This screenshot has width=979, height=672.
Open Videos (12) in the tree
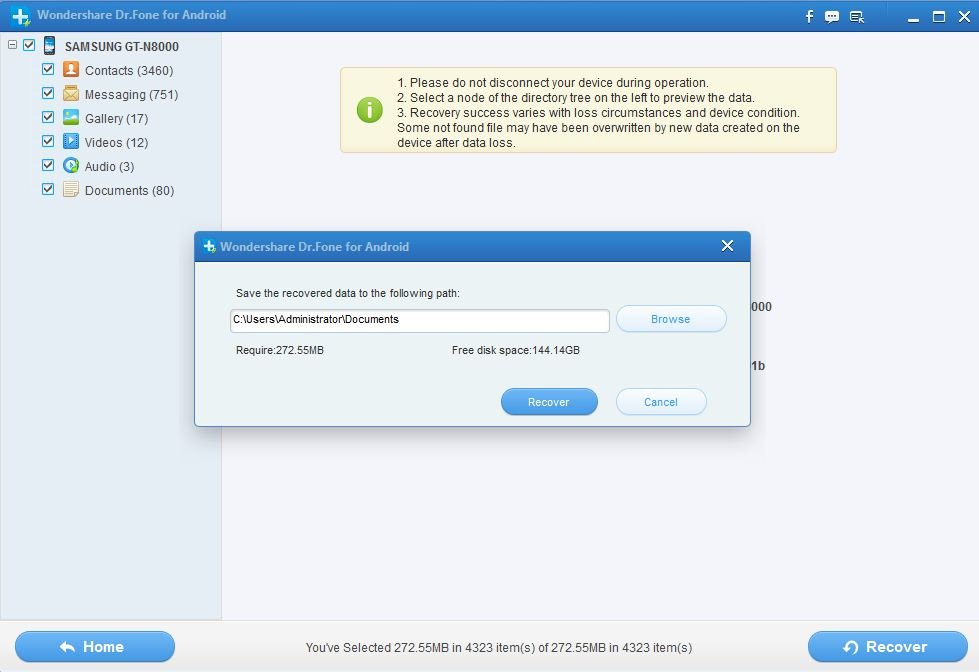point(116,142)
